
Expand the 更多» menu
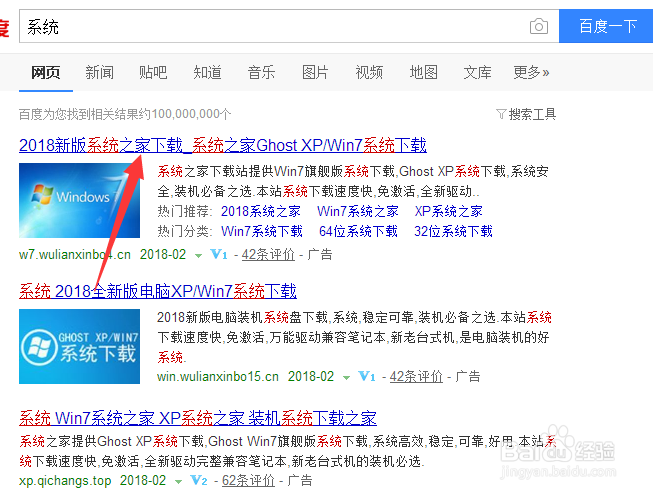[531, 72]
